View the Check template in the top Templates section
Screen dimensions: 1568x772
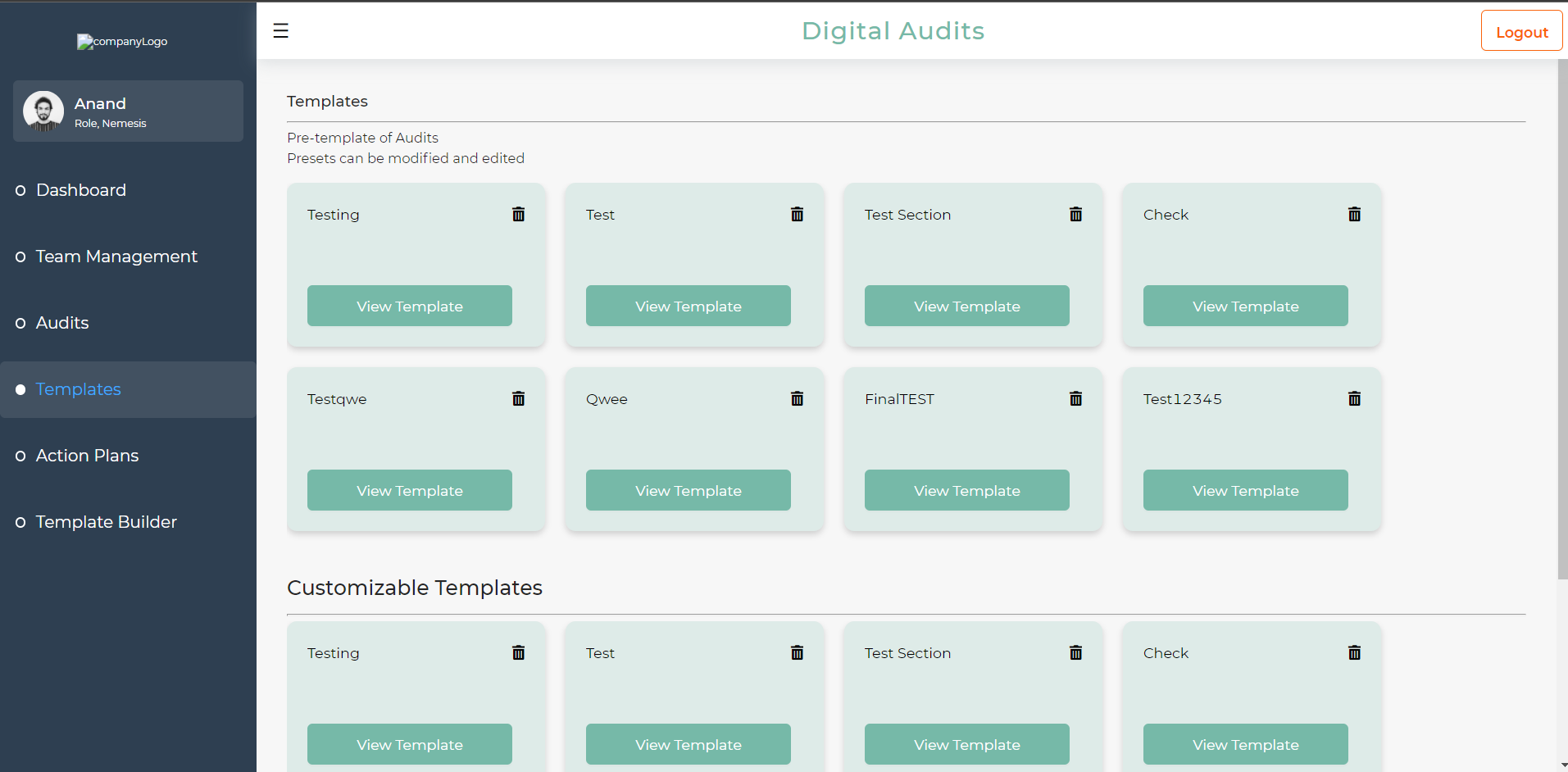point(1246,306)
